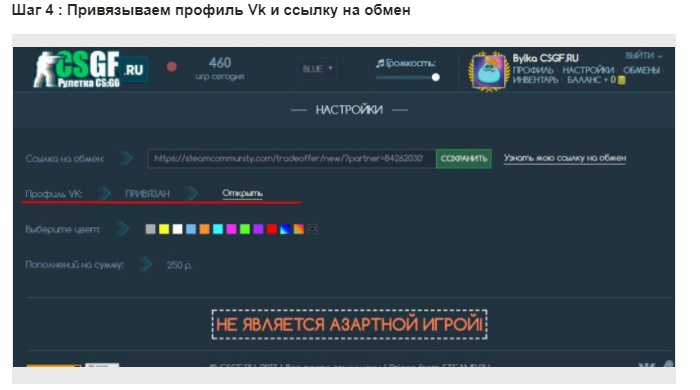
Task: Click Узнать мою ссылку на обмен link
Action: click(x=565, y=158)
